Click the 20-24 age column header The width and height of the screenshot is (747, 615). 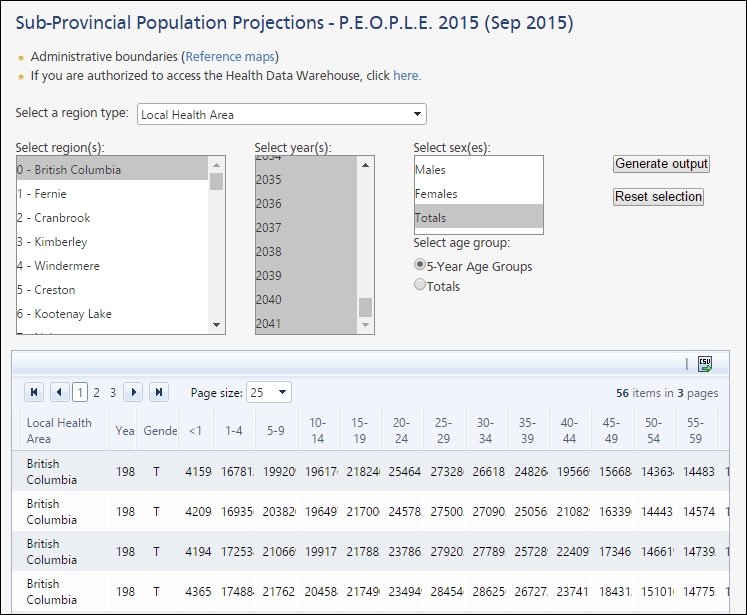point(402,430)
